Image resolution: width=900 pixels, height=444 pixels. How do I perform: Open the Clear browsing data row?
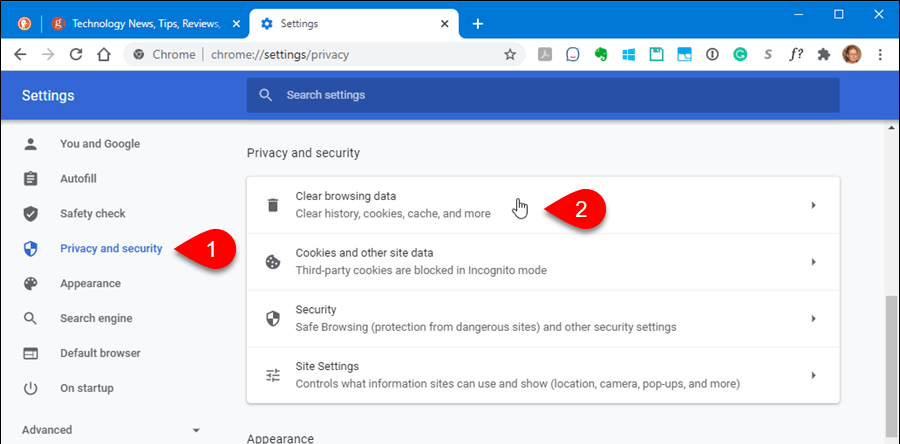pyautogui.click(x=543, y=205)
